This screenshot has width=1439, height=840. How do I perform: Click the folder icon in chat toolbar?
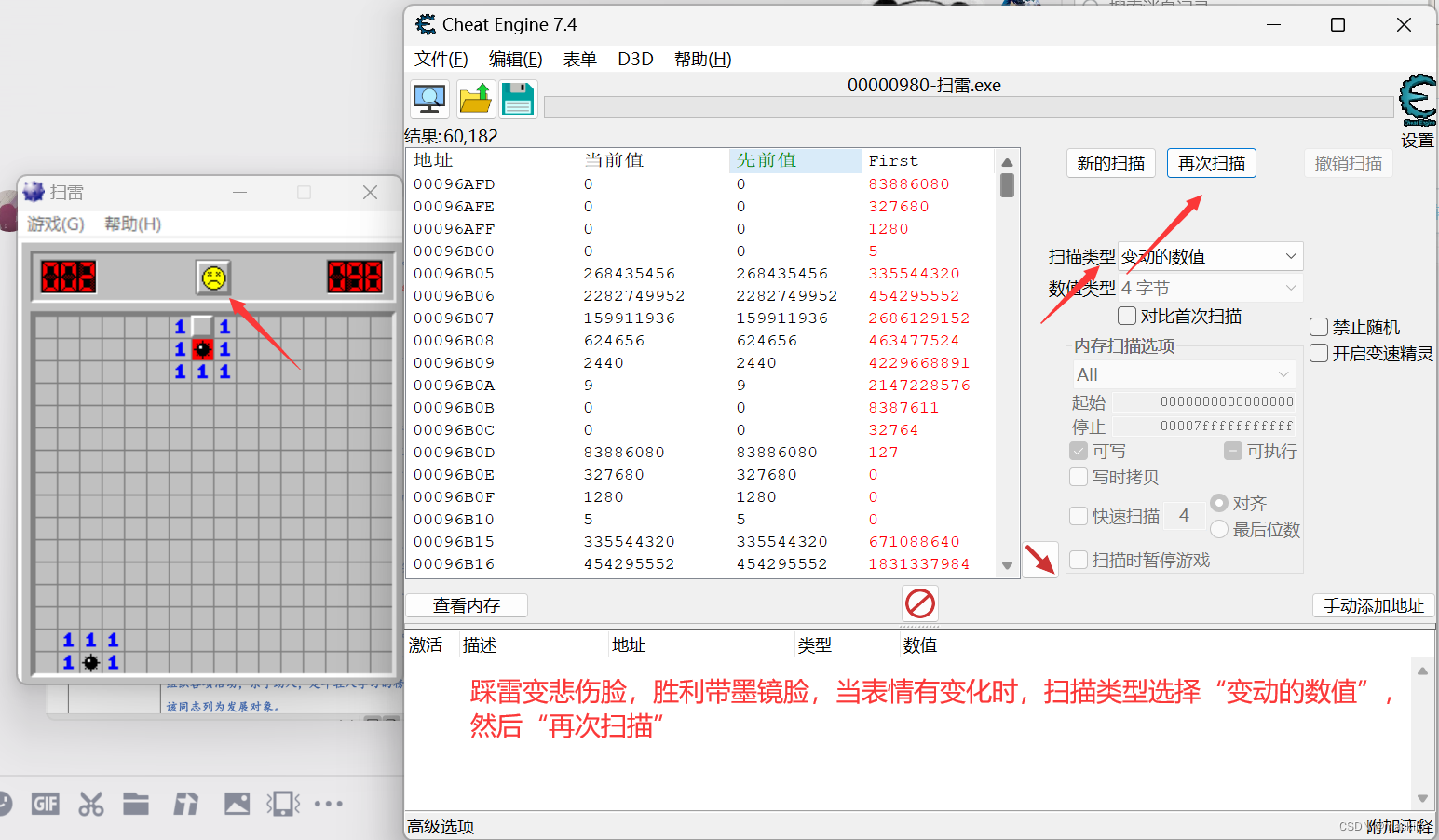click(136, 804)
